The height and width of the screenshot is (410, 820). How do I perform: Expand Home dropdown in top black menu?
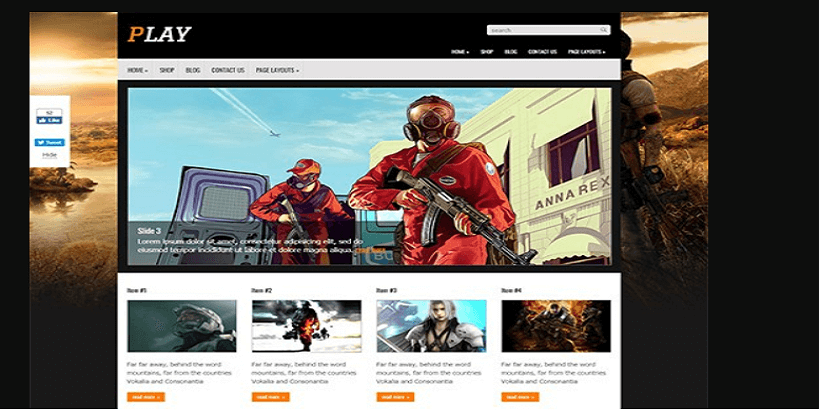point(460,52)
